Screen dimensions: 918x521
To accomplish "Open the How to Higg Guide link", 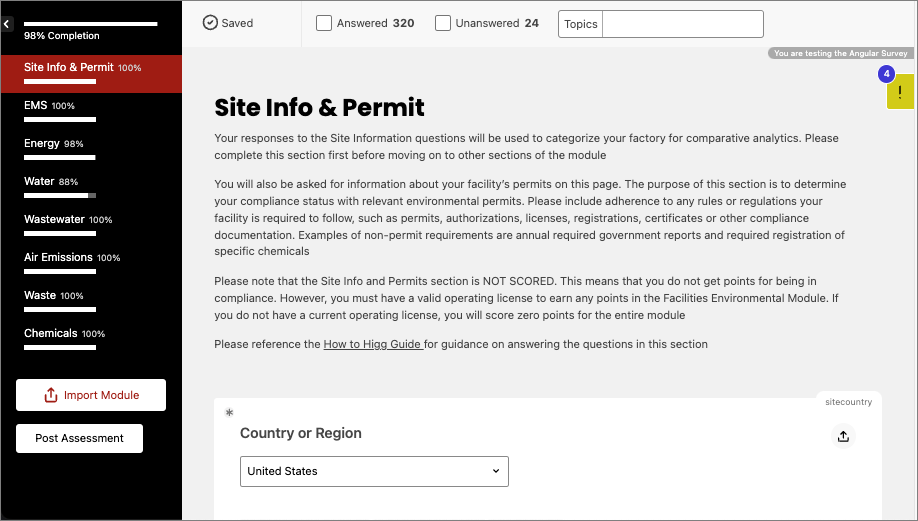I will pos(372,344).
